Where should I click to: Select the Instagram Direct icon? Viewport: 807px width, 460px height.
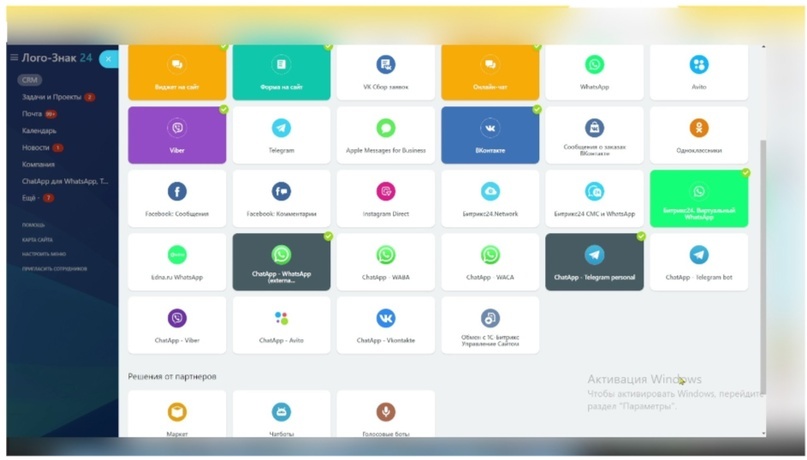click(385, 191)
